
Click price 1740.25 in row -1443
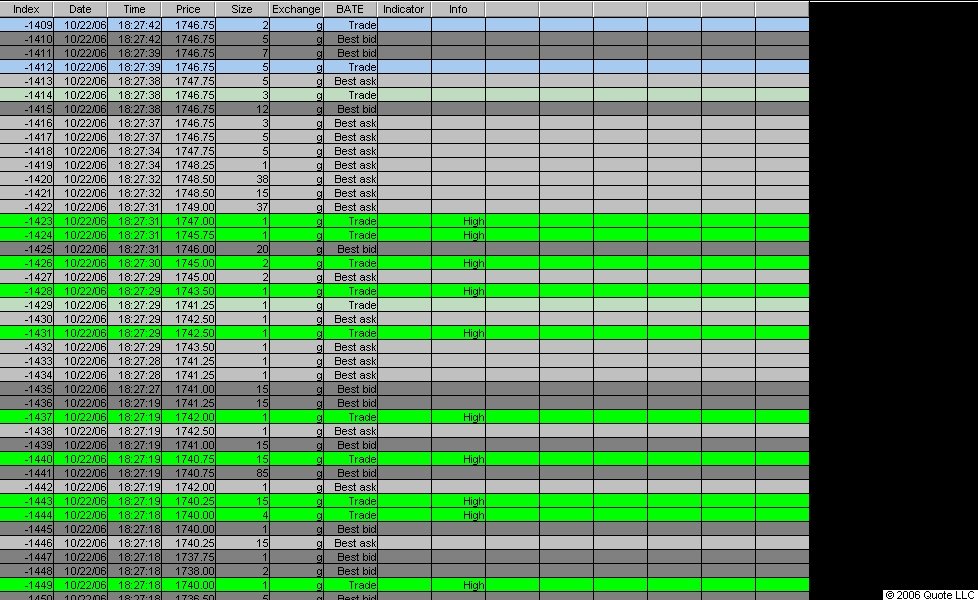coord(188,501)
